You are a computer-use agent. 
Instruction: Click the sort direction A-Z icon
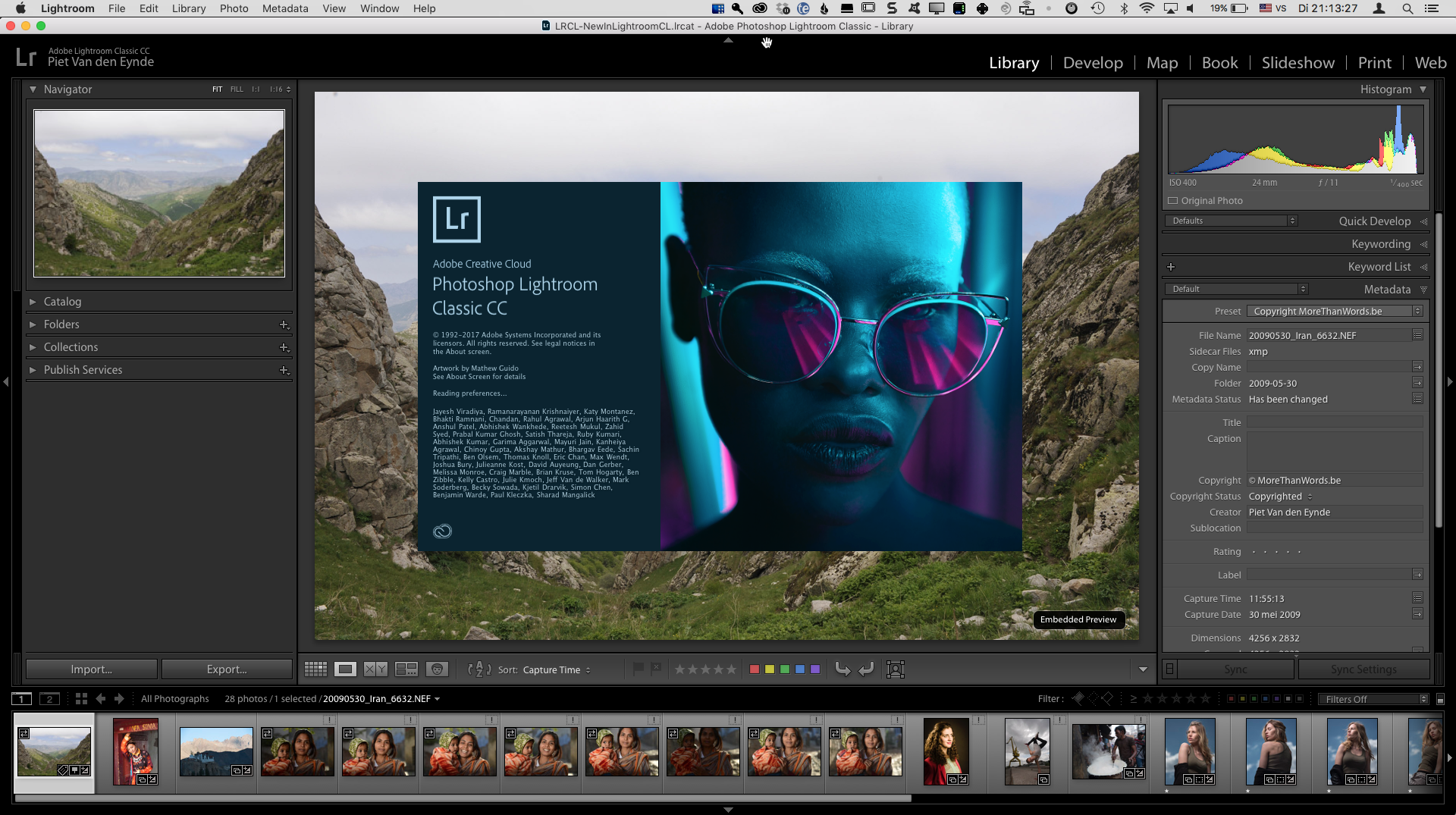(x=479, y=669)
